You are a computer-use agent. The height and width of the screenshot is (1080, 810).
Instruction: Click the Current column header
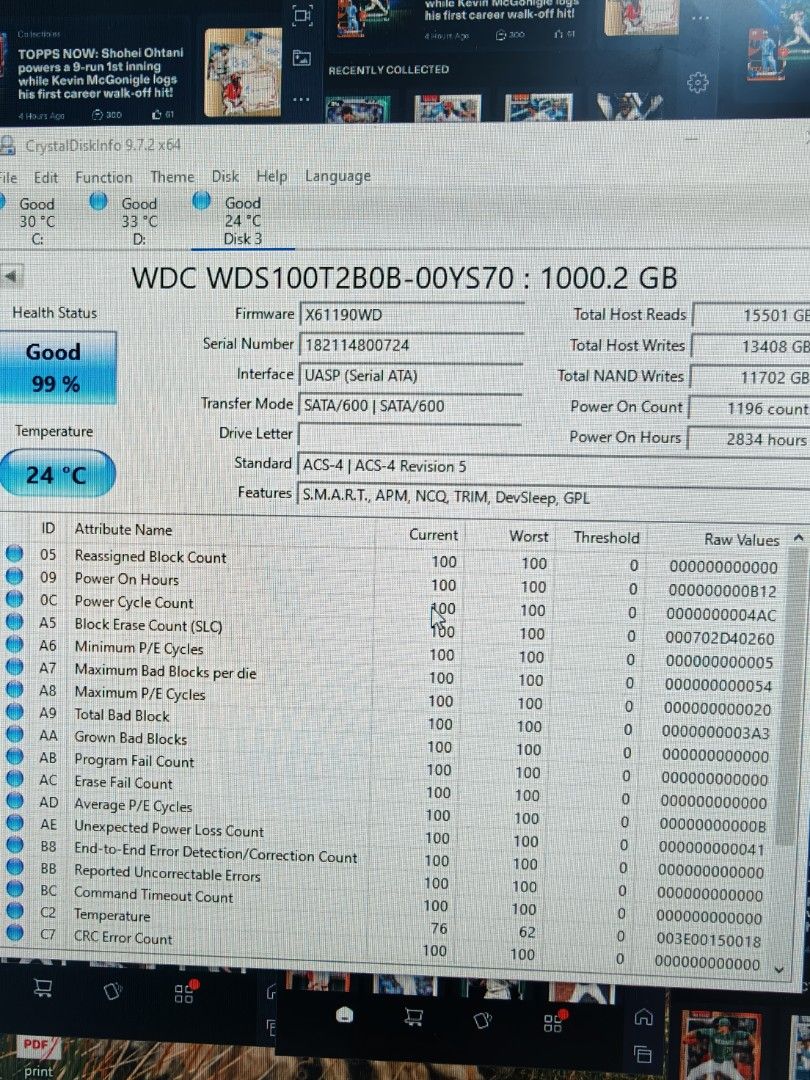[x=433, y=534]
